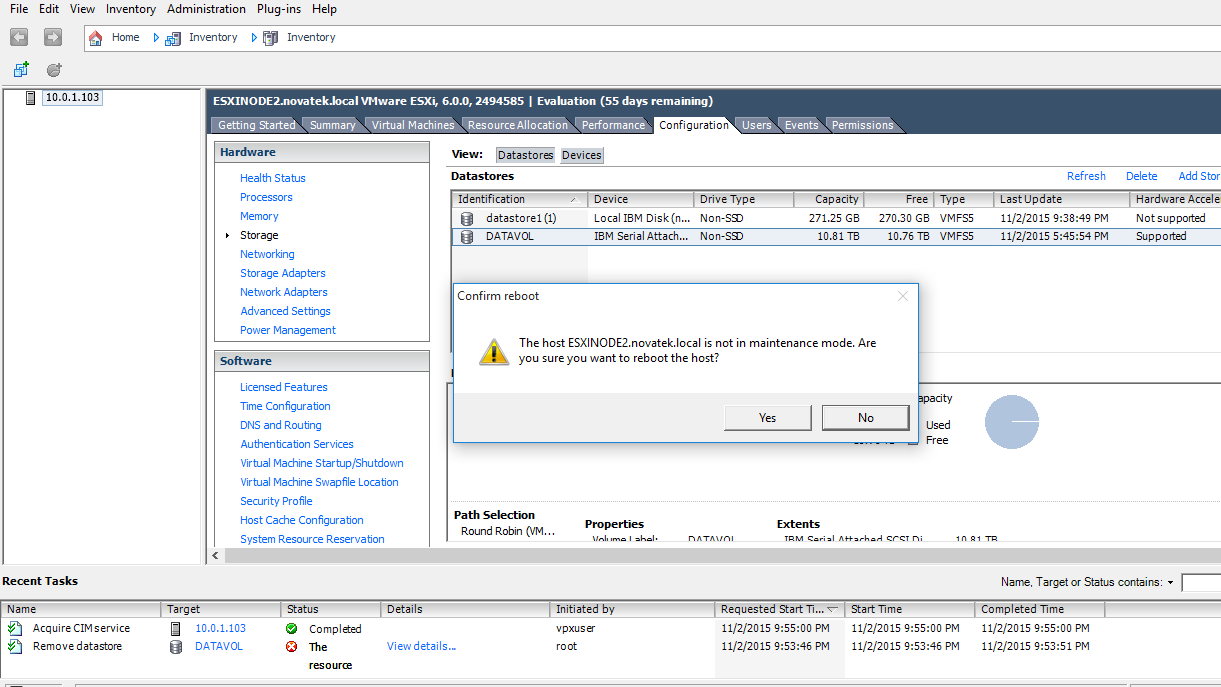The height and width of the screenshot is (687, 1221).
Task: Click the DATAVOL target datastore icon in tasks
Action: coord(176,646)
